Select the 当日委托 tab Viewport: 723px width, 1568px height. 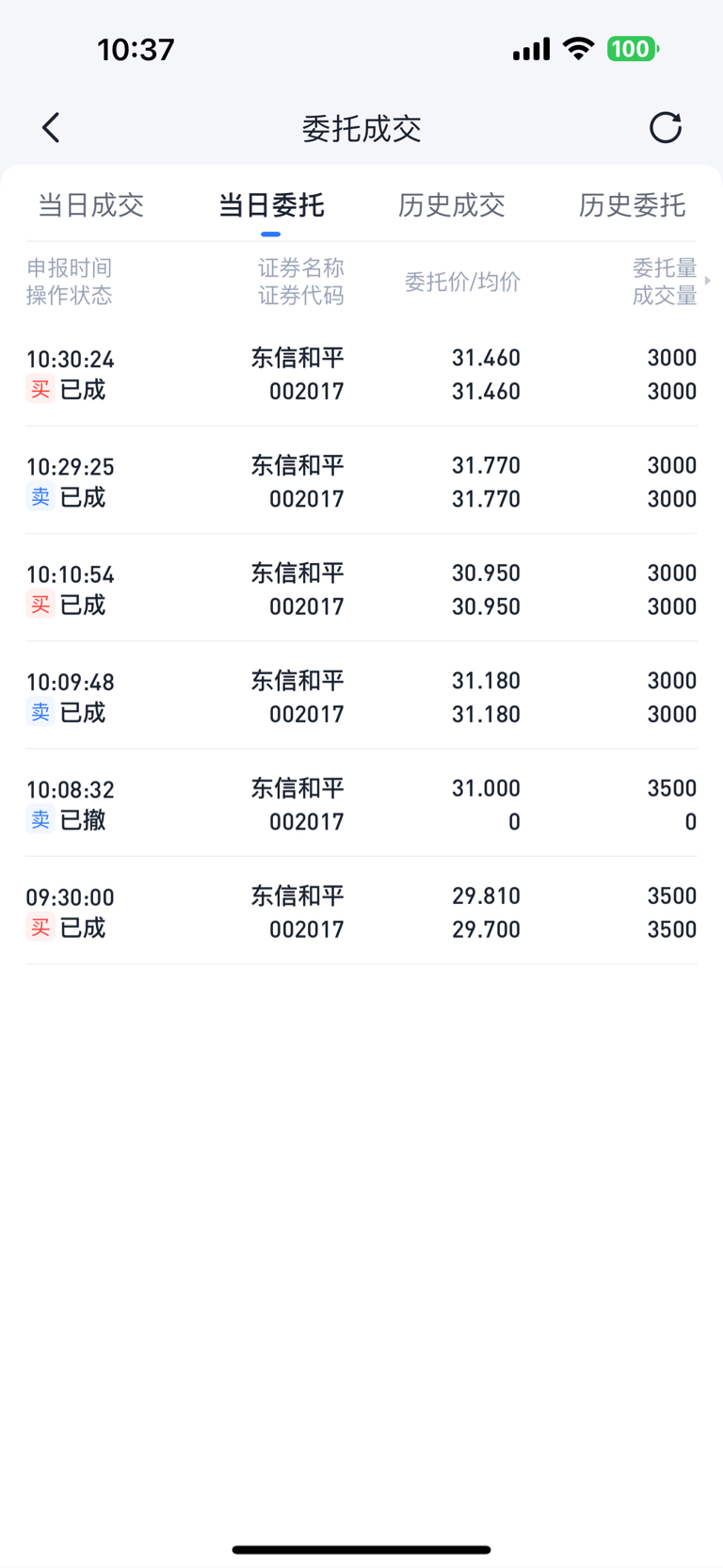click(271, 205)
